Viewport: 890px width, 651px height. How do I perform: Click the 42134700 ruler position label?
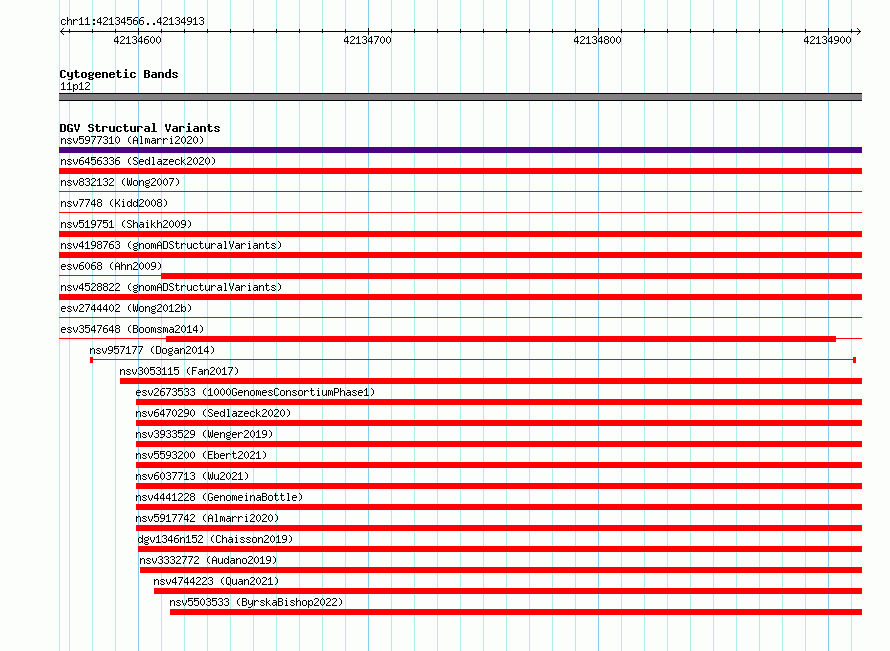(x=367, y=40)
